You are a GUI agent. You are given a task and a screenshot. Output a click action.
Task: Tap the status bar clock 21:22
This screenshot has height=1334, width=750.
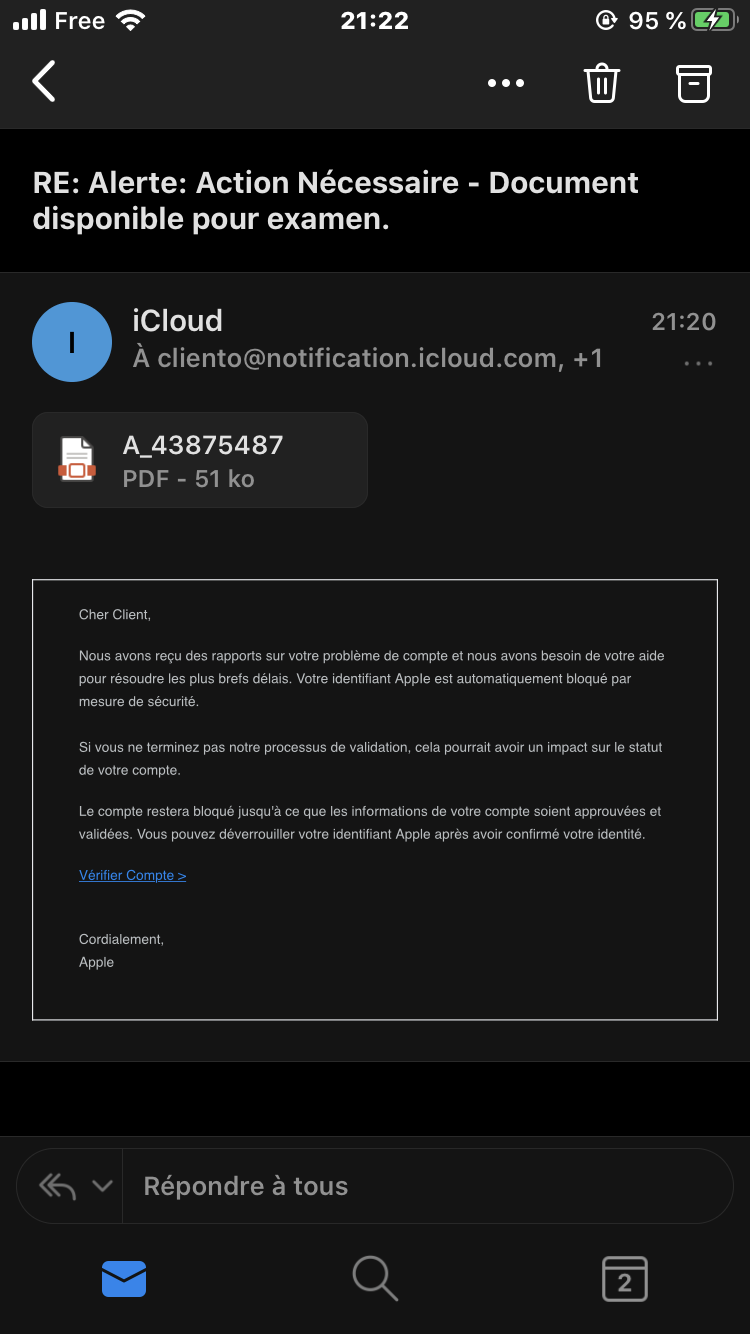(375, 21)
